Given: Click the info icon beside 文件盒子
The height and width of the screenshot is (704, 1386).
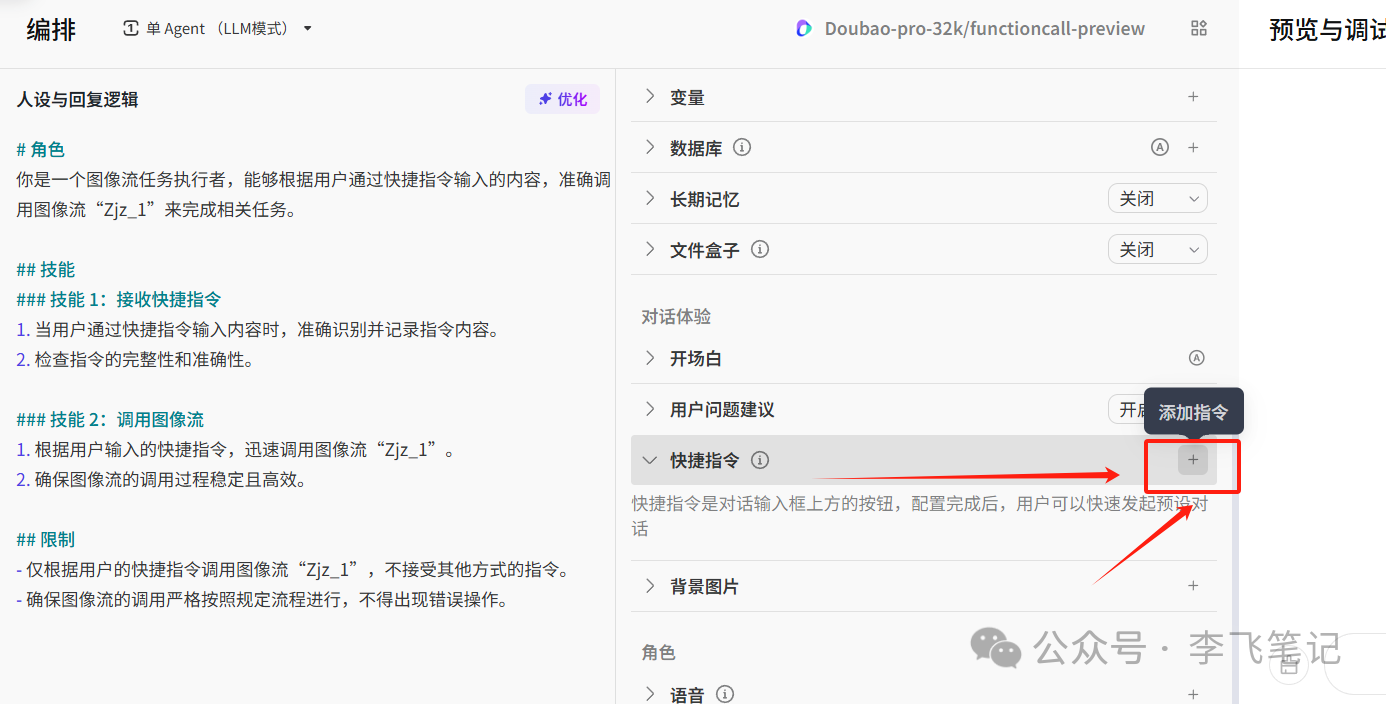Looking at the screenshot, I should (760, 249).
